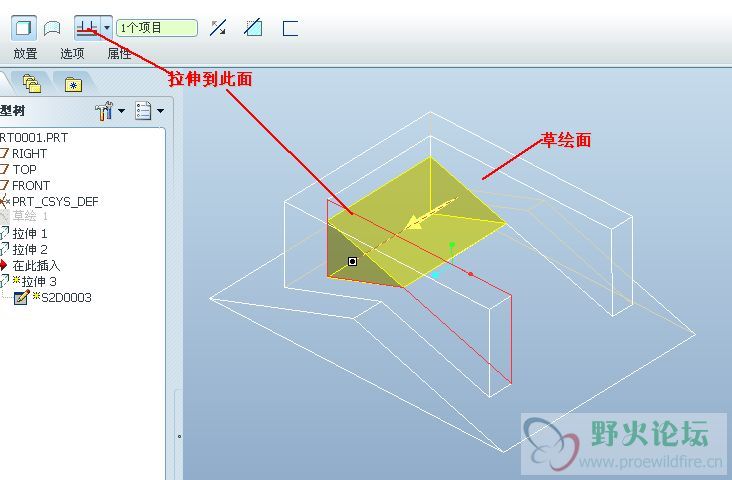Screen dimensions: 732x480
Task: Click the '1个项目' reference collector field
Action: (x=157, y=28)
